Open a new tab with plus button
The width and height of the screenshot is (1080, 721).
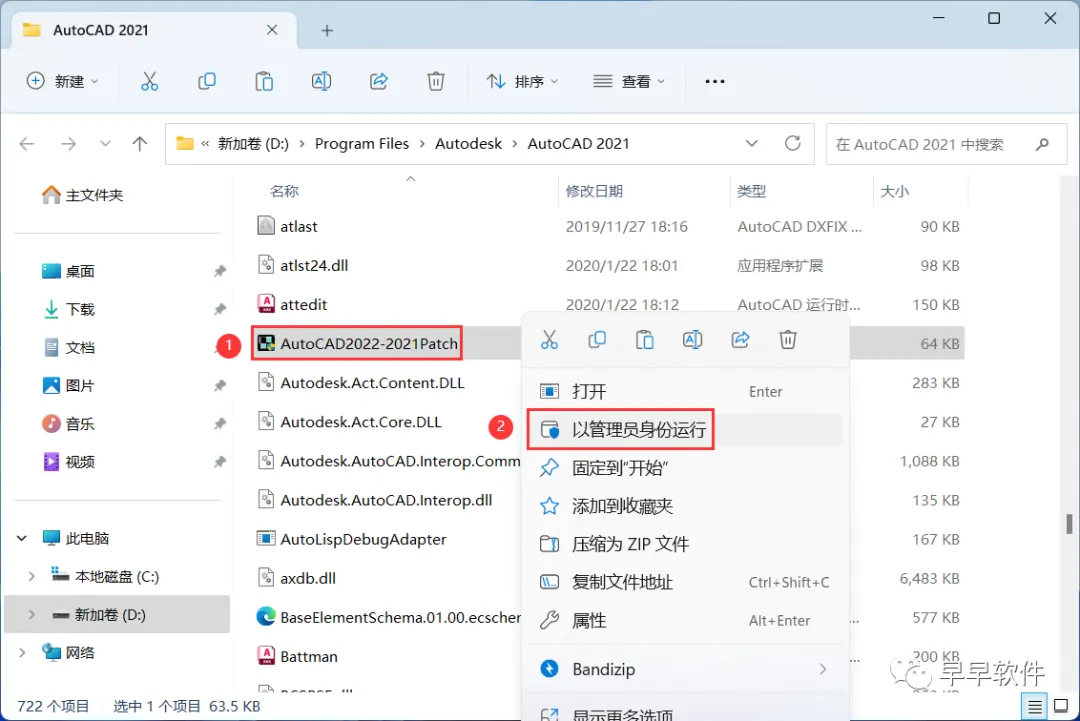[327, 30]
